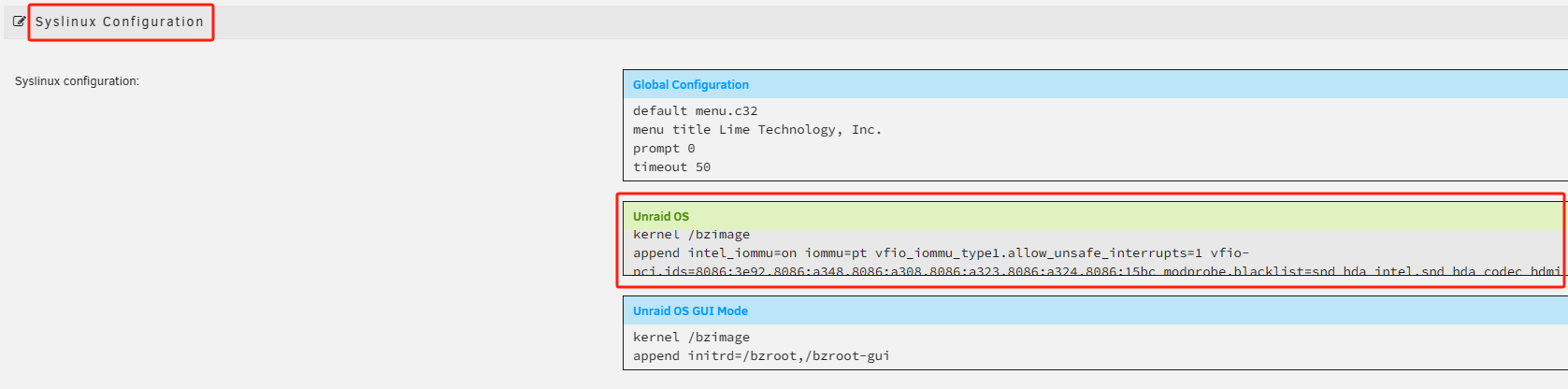The height and width of the screenshot is (389, 1568).
Task: Click the 'prompt 0' line
Action: pyautogui.click(x=664, y=149)
